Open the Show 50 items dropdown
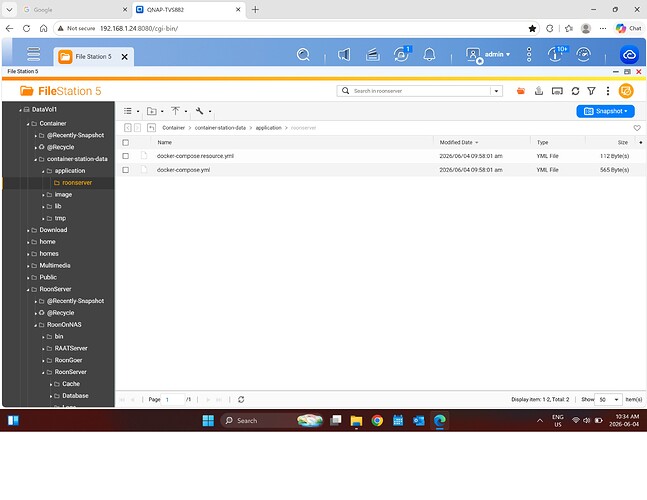The width and height of the screenshot is (647, 500). click(x=608, y=399)
